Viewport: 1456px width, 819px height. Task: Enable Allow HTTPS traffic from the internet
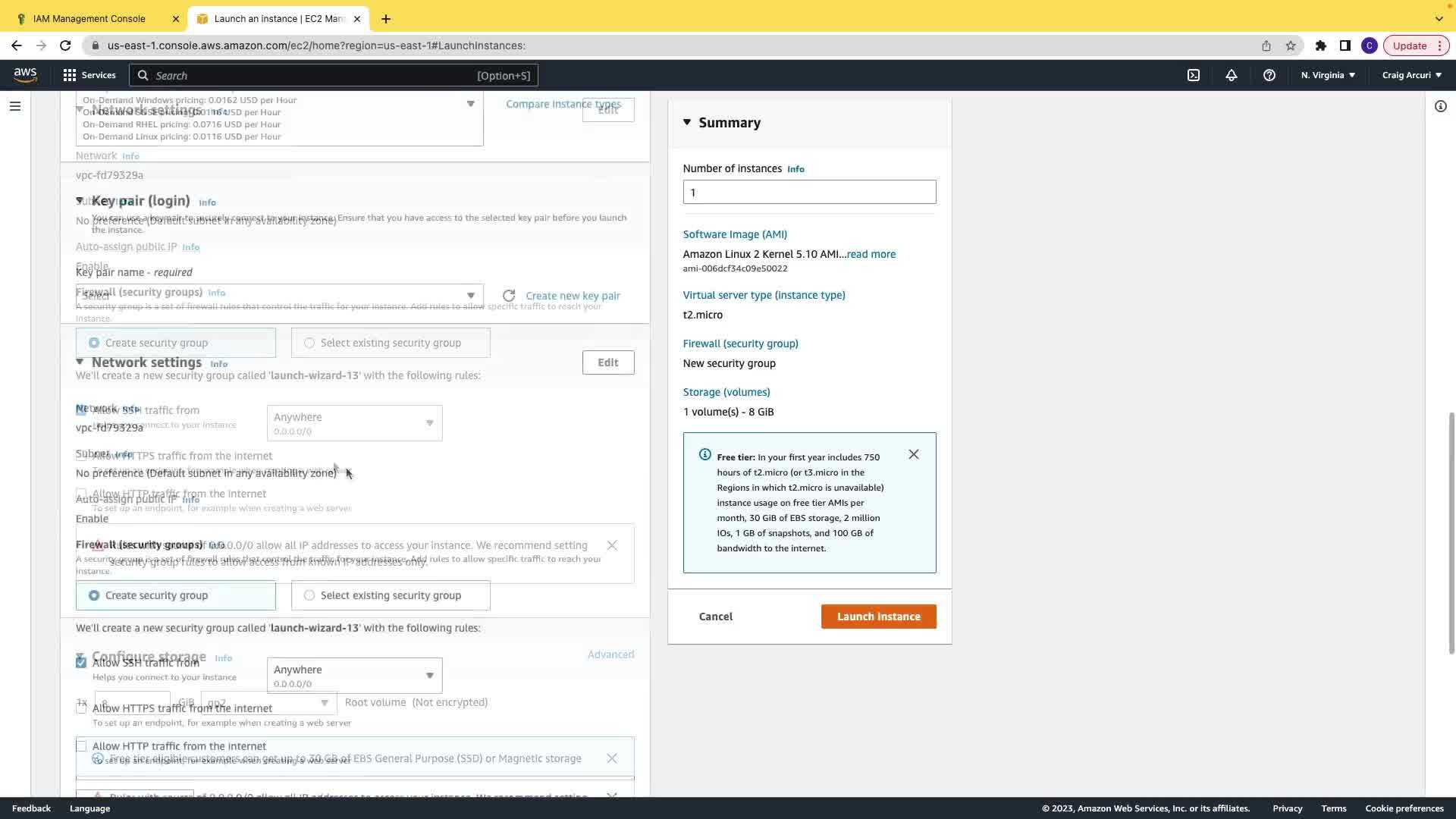(81, 708)
